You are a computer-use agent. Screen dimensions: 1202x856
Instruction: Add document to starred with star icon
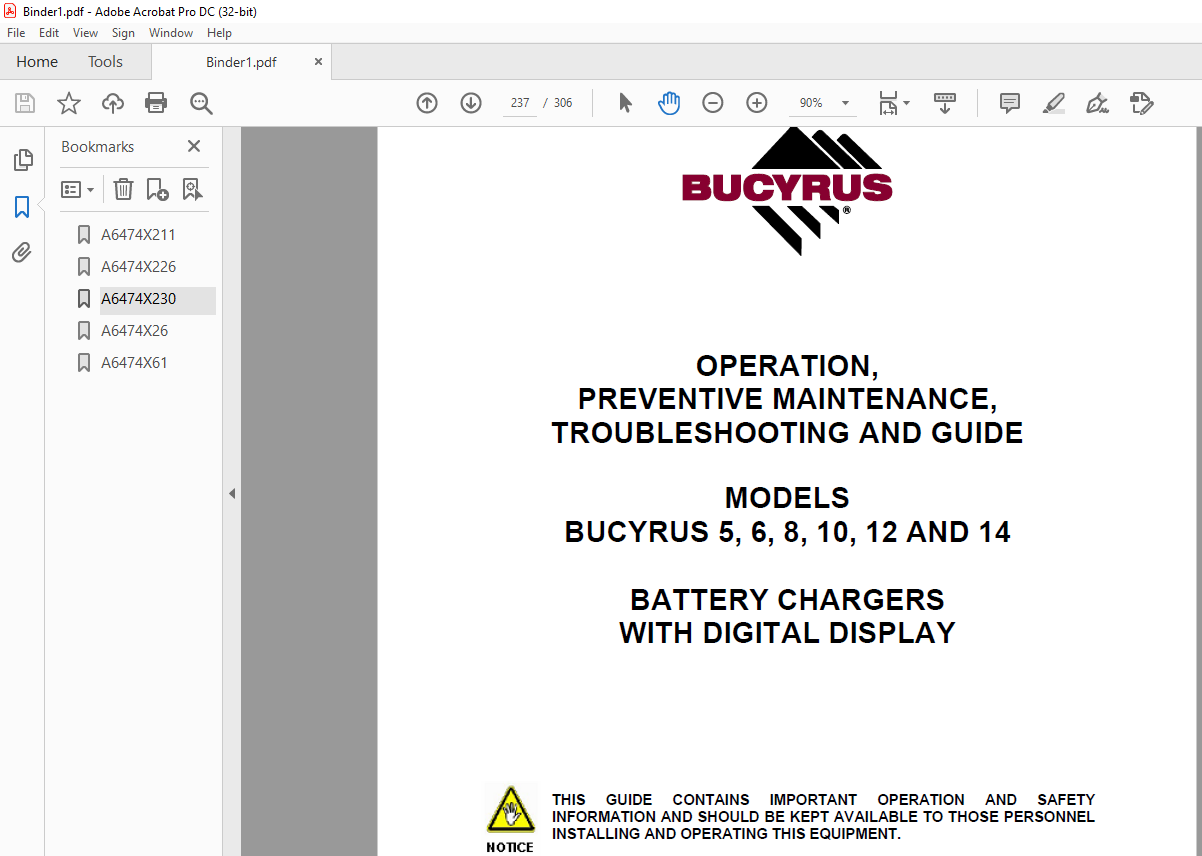tap(69, 103)
